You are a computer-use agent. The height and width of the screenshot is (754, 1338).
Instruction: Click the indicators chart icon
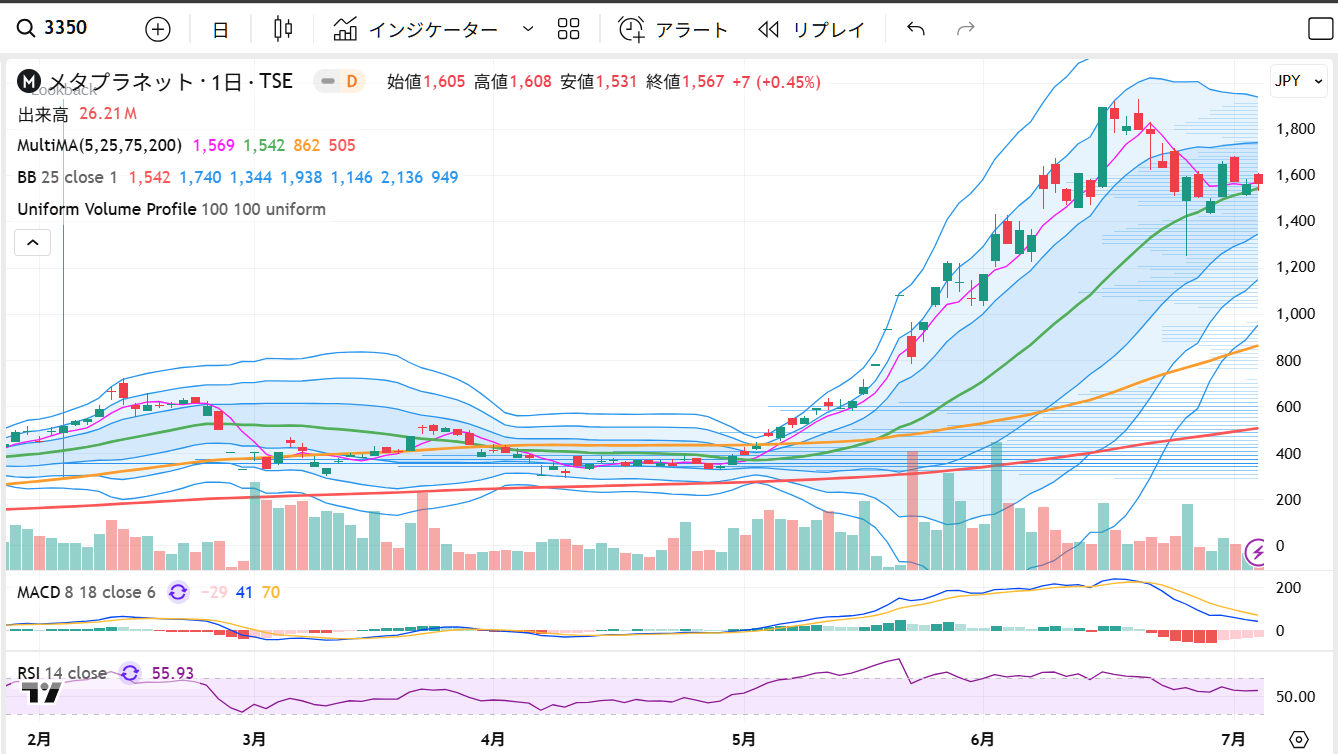[x=346, y=29]
